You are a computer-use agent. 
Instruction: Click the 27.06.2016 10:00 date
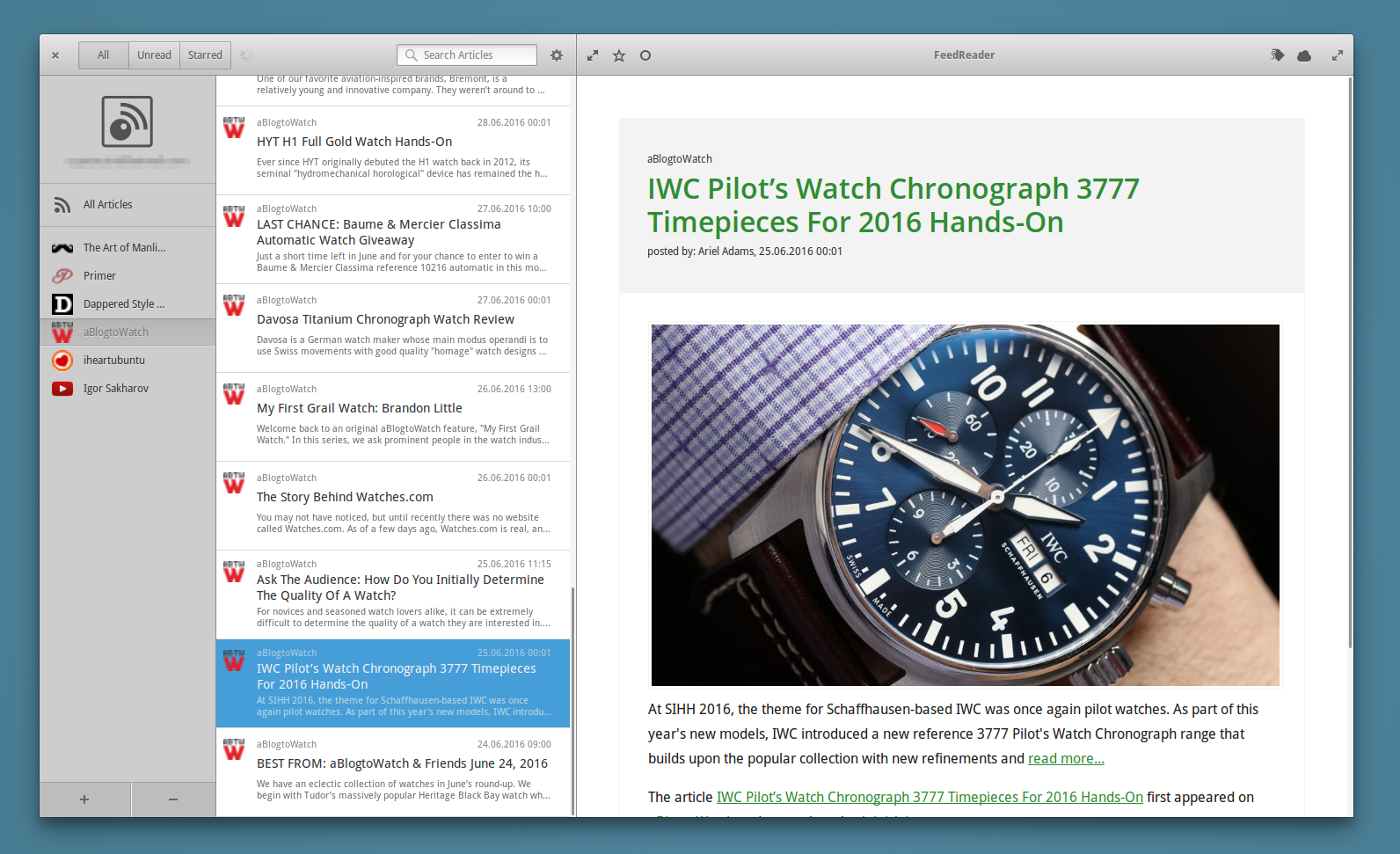(514, 208)
